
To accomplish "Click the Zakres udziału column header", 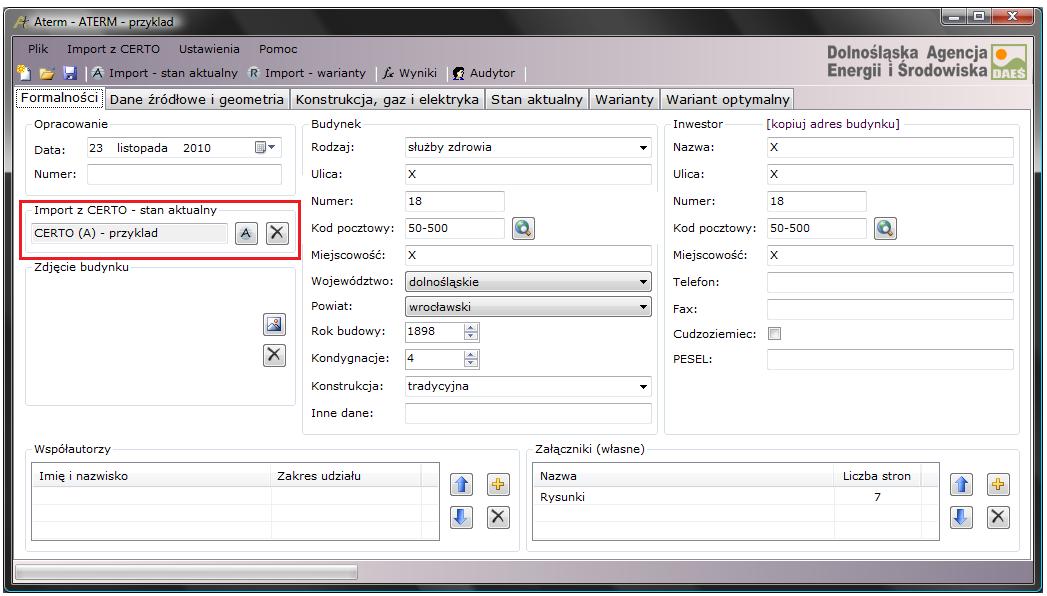I will pyautogui.click(x=346, y=476).
